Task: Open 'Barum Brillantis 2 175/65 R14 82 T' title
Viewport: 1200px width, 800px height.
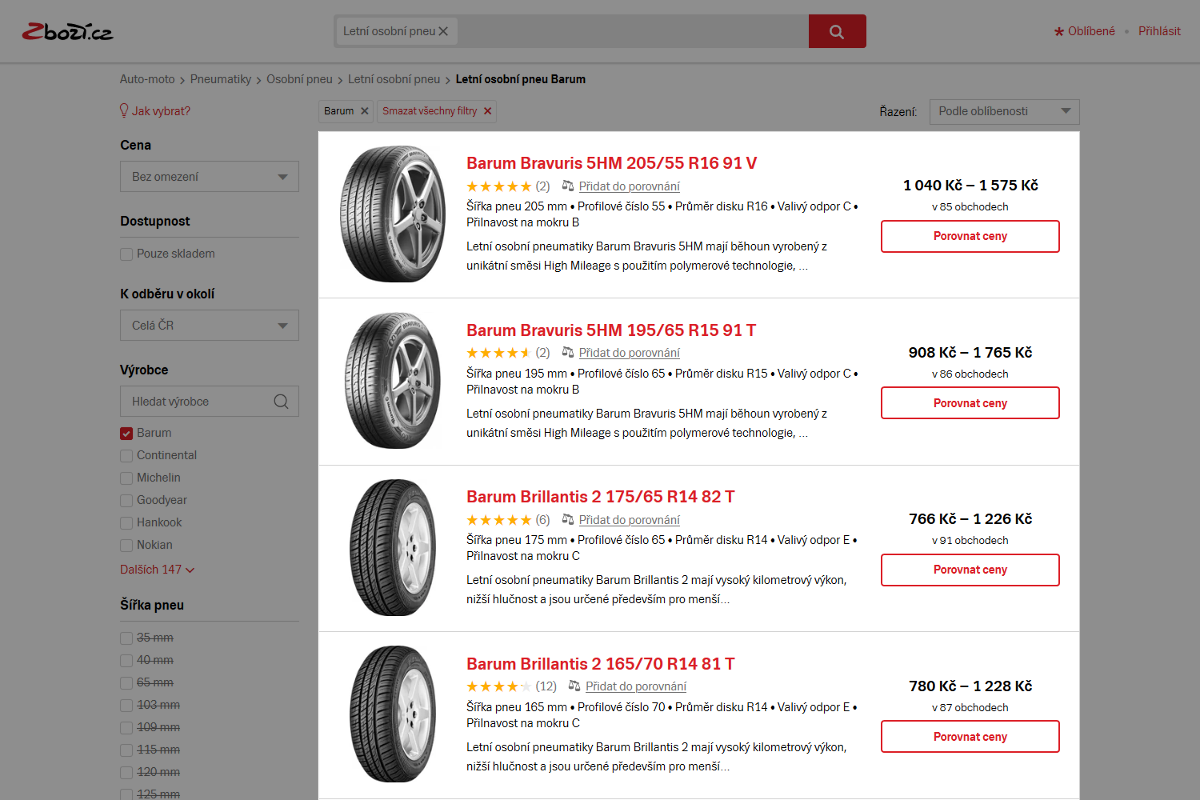Action: [601, 497]
